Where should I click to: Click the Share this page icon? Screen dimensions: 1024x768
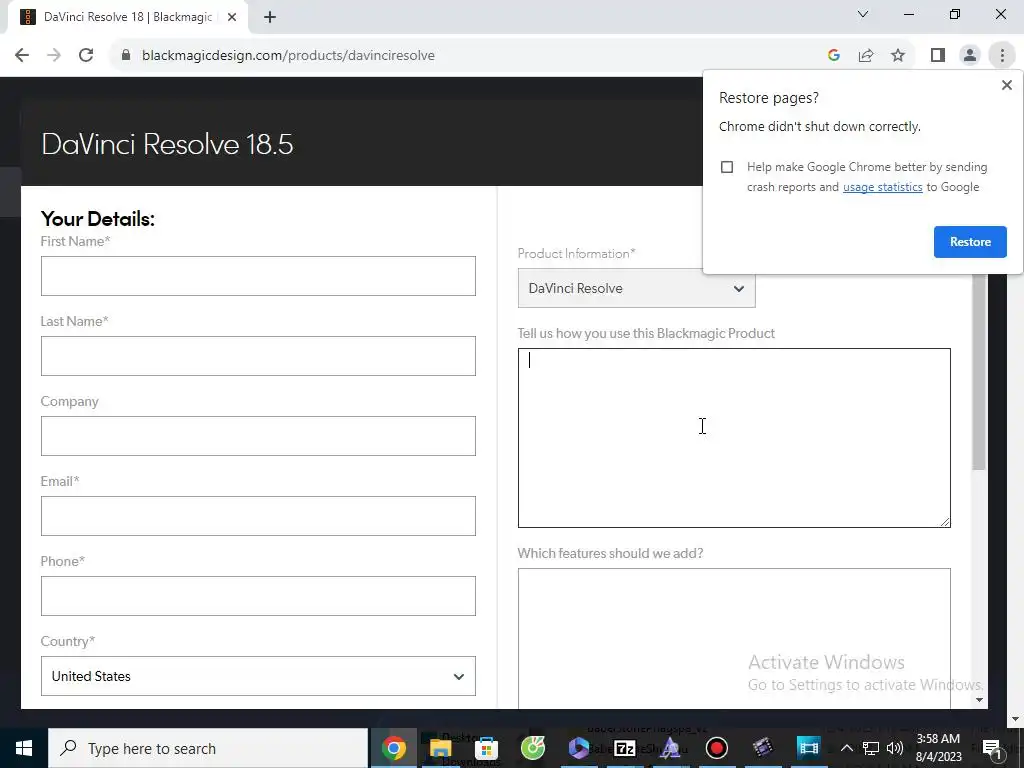click(866, 56)
